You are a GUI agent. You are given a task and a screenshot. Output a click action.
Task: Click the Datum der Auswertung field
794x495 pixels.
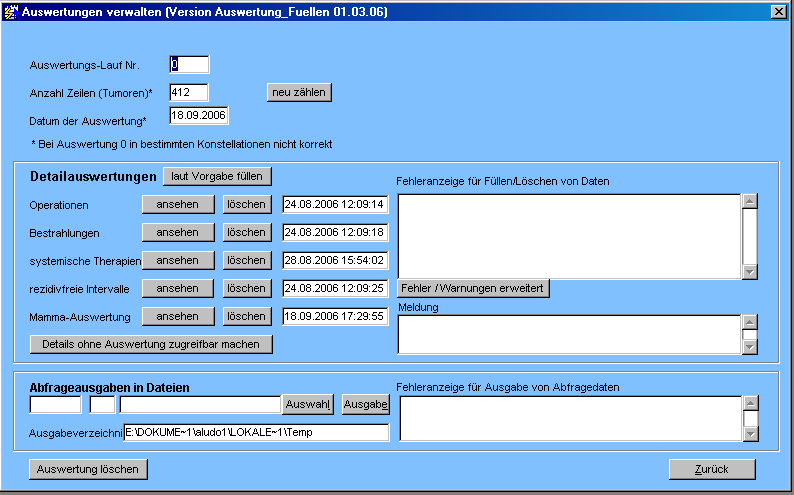pos(199,116)
